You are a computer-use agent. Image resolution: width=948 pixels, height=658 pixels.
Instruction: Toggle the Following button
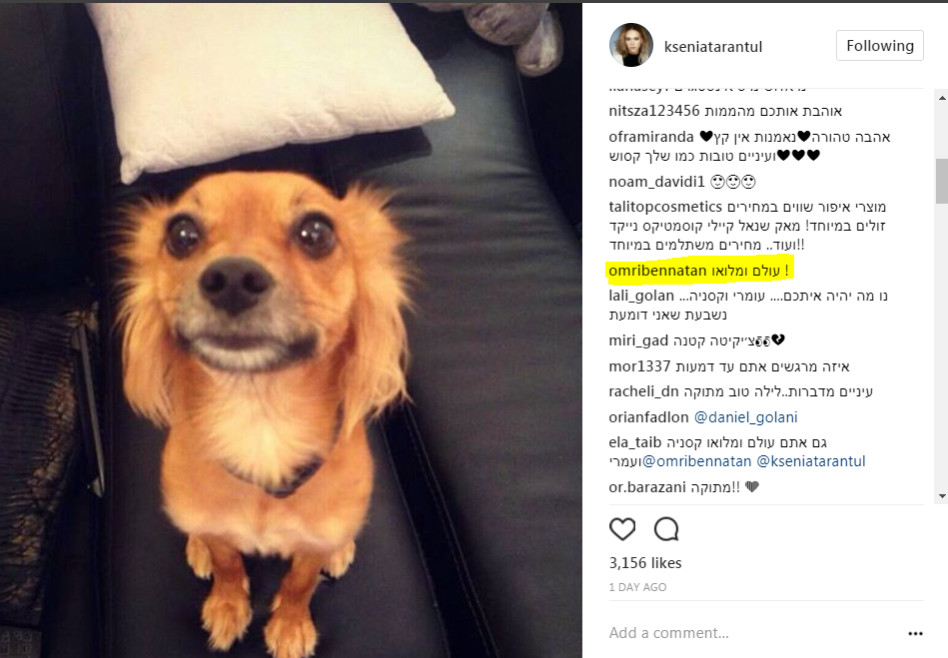[880, 46]
